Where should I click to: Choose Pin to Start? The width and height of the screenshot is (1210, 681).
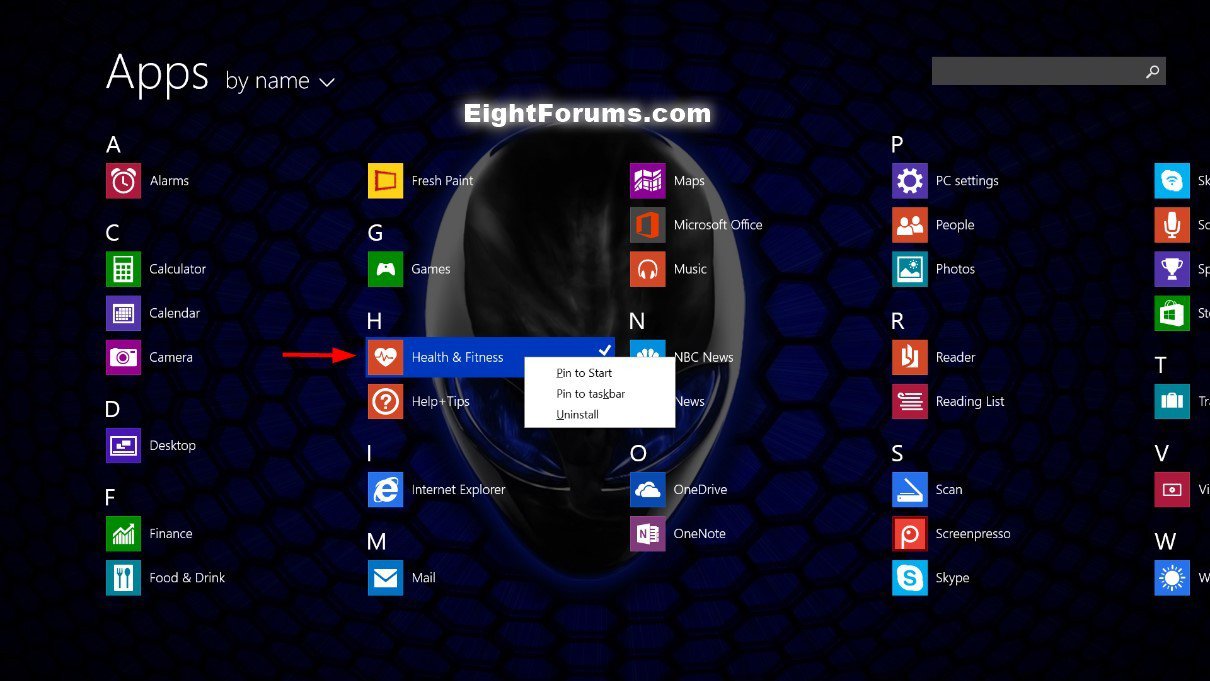point(584,373)
